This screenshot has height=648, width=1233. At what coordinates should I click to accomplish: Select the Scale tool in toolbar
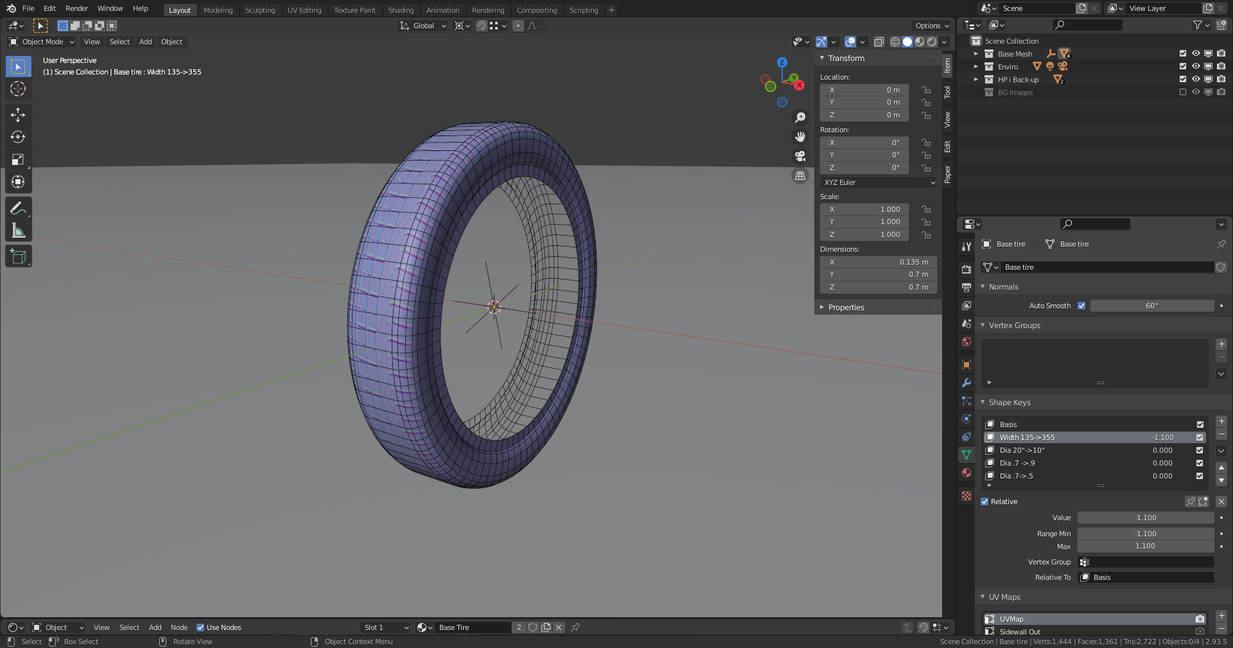pyautogui.click(x=17, y=160)
